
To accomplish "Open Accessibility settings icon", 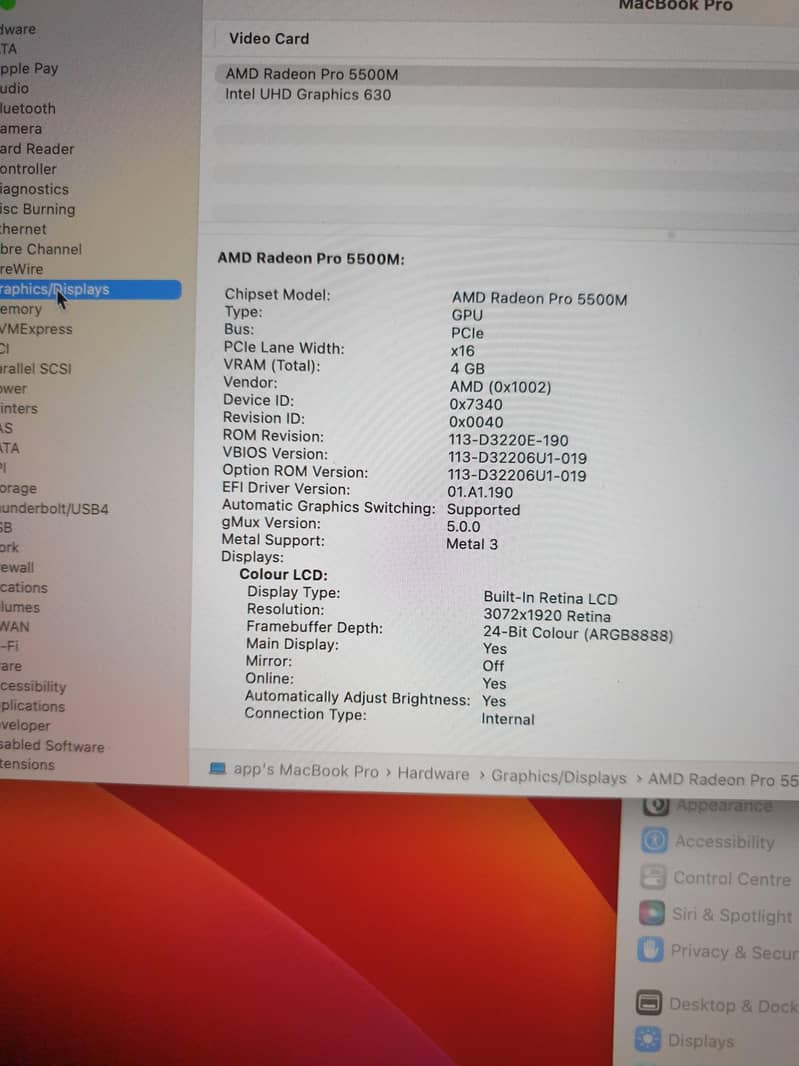I will [654, 841].
